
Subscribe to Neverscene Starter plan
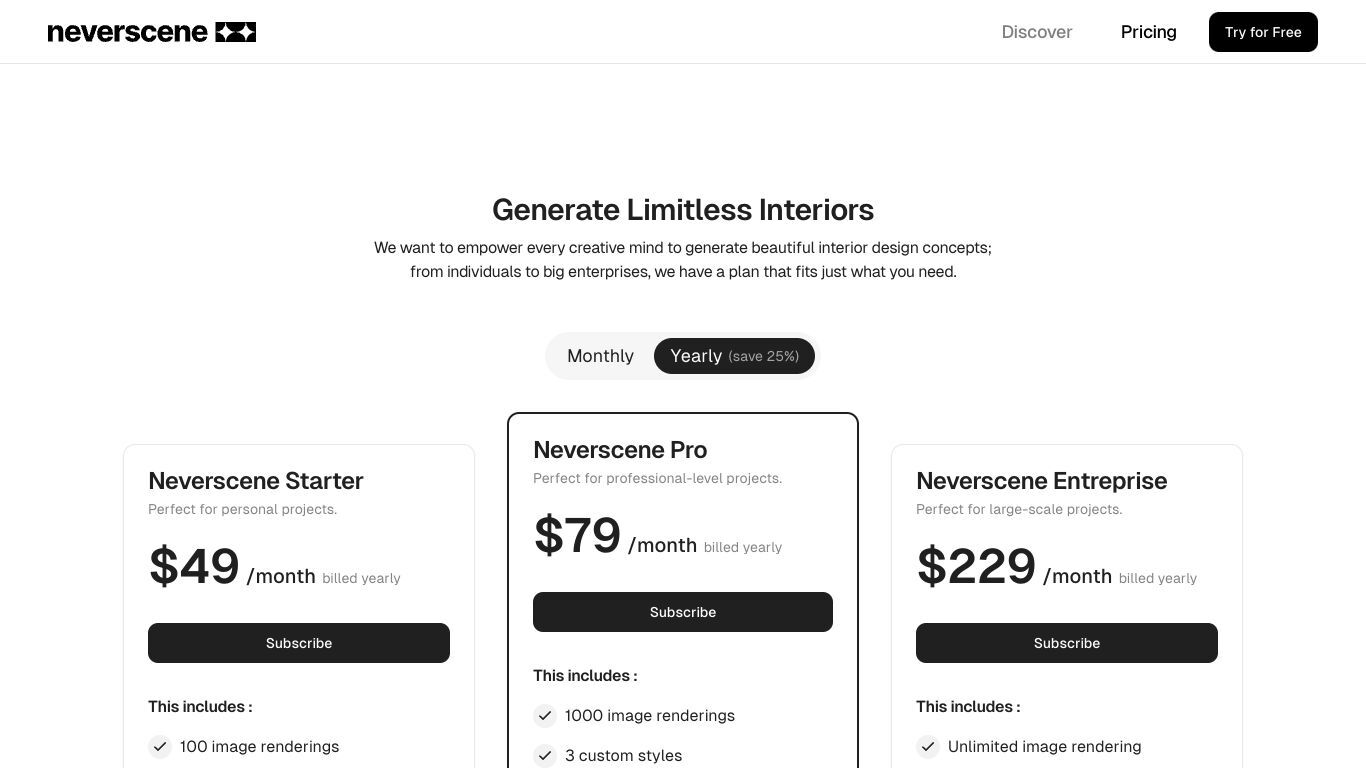pyautogui.click(x=299, y=643)
